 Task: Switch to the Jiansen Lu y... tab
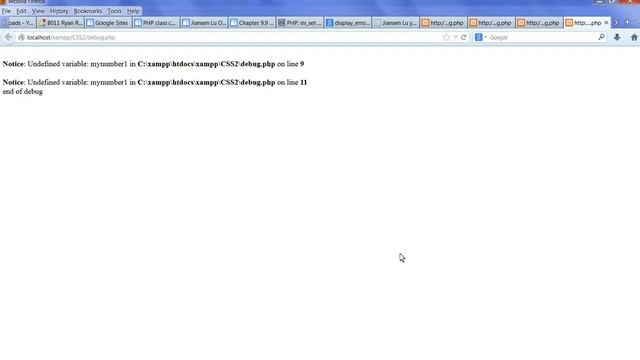point(396,23)
